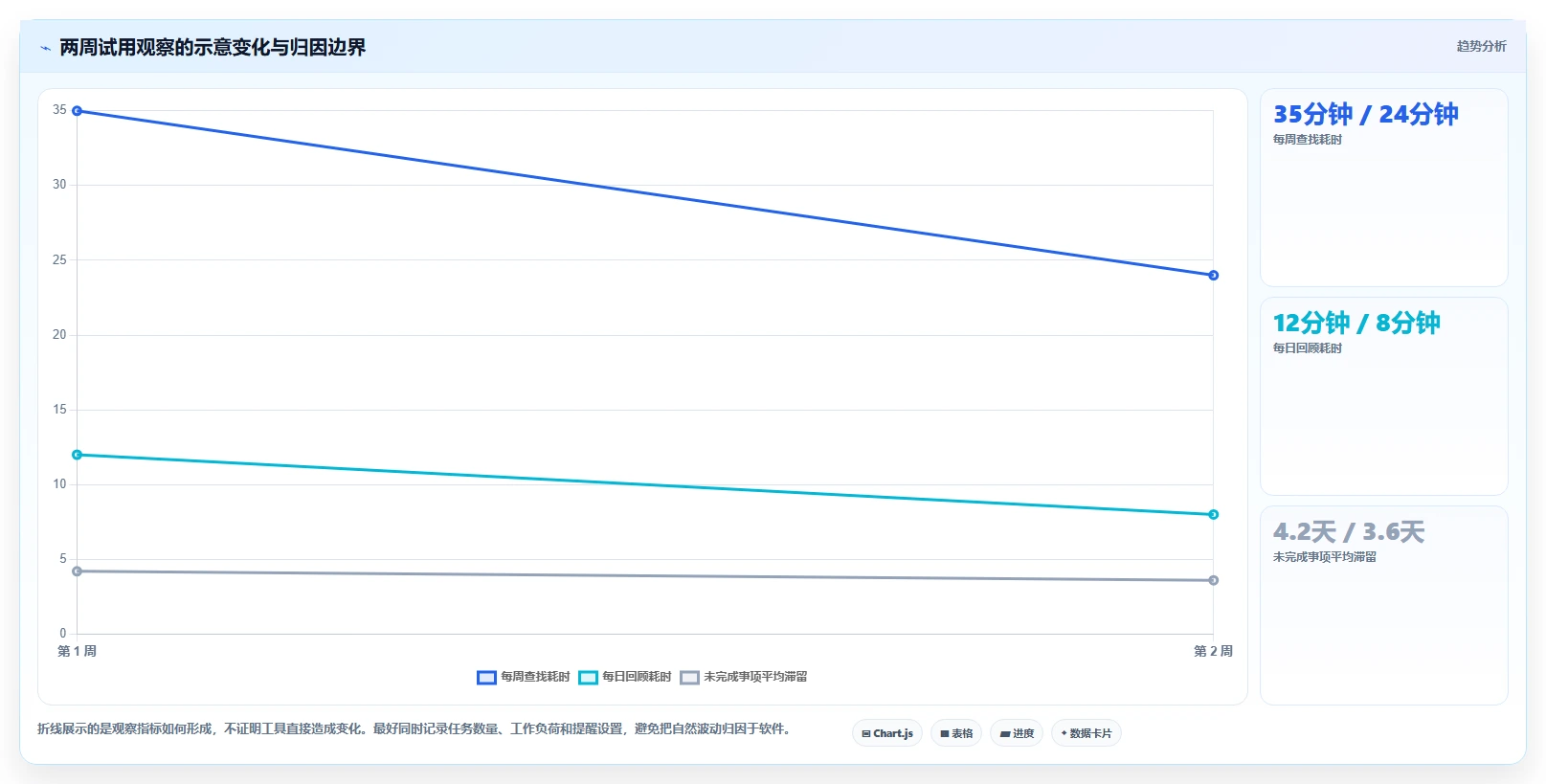The height and width of the screenshot is (784, 1546).
Task: Select the Chart.js chip
Action: point(887,733)
